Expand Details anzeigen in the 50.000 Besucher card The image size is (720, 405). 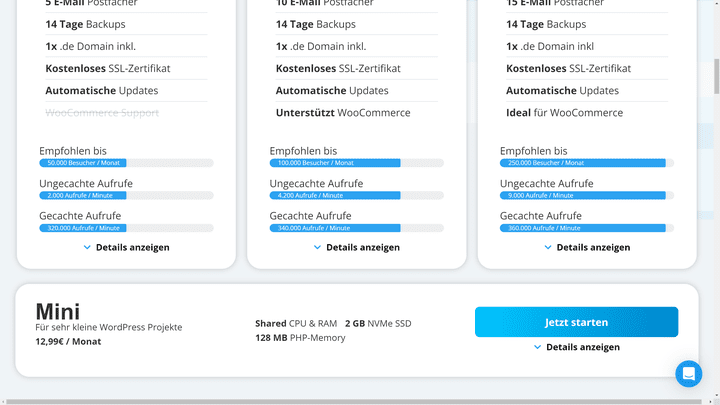point(126,248)
